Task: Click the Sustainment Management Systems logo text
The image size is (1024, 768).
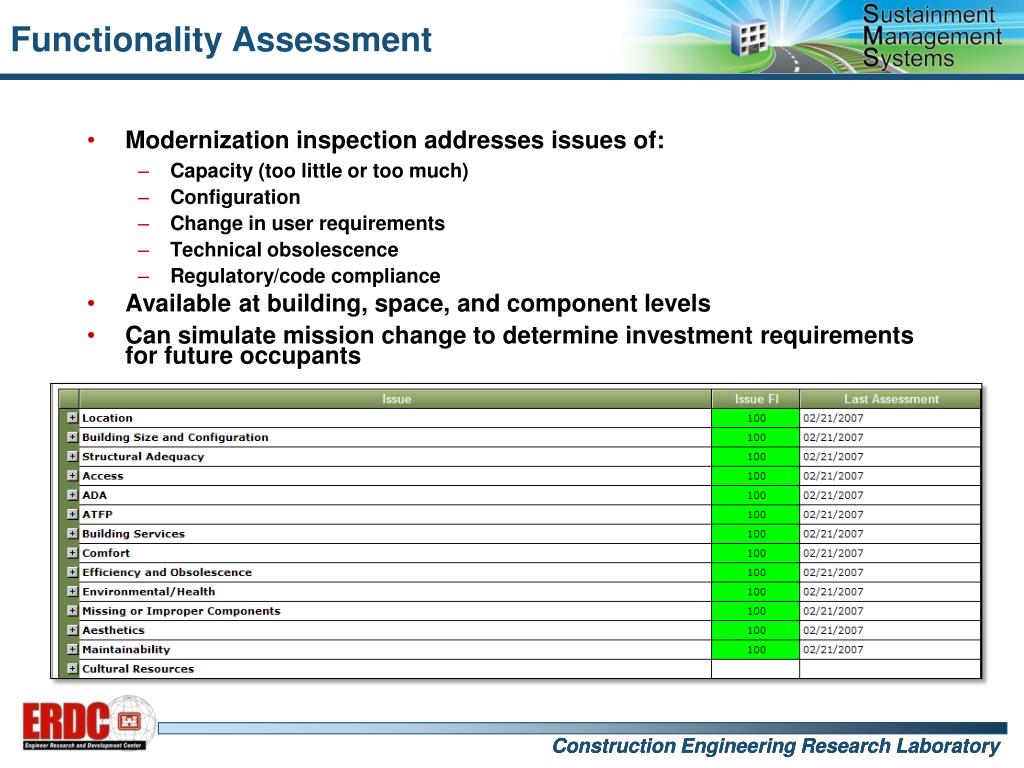Action: (x=931, y=37)
